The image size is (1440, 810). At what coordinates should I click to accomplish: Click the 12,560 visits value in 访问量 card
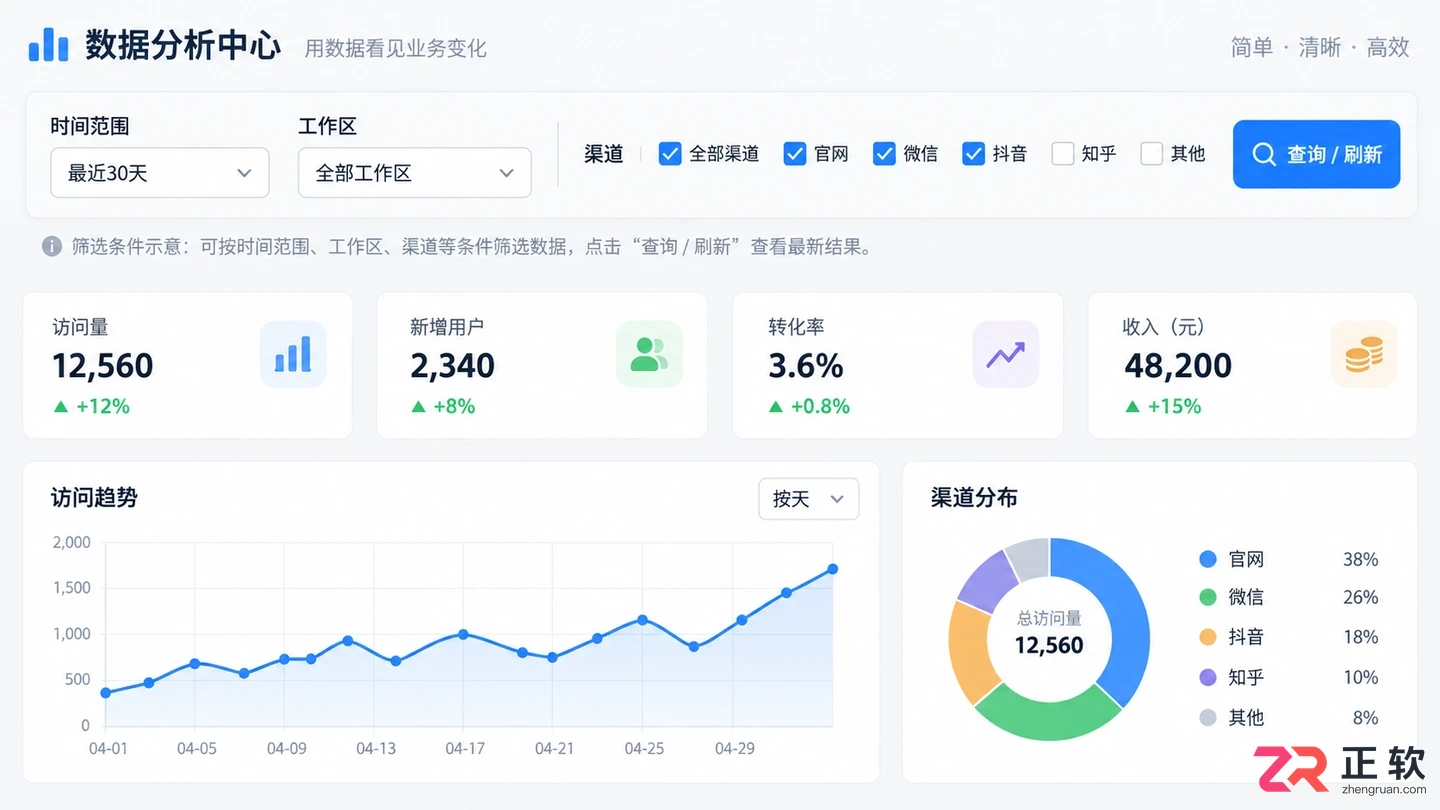click(103, 366)
